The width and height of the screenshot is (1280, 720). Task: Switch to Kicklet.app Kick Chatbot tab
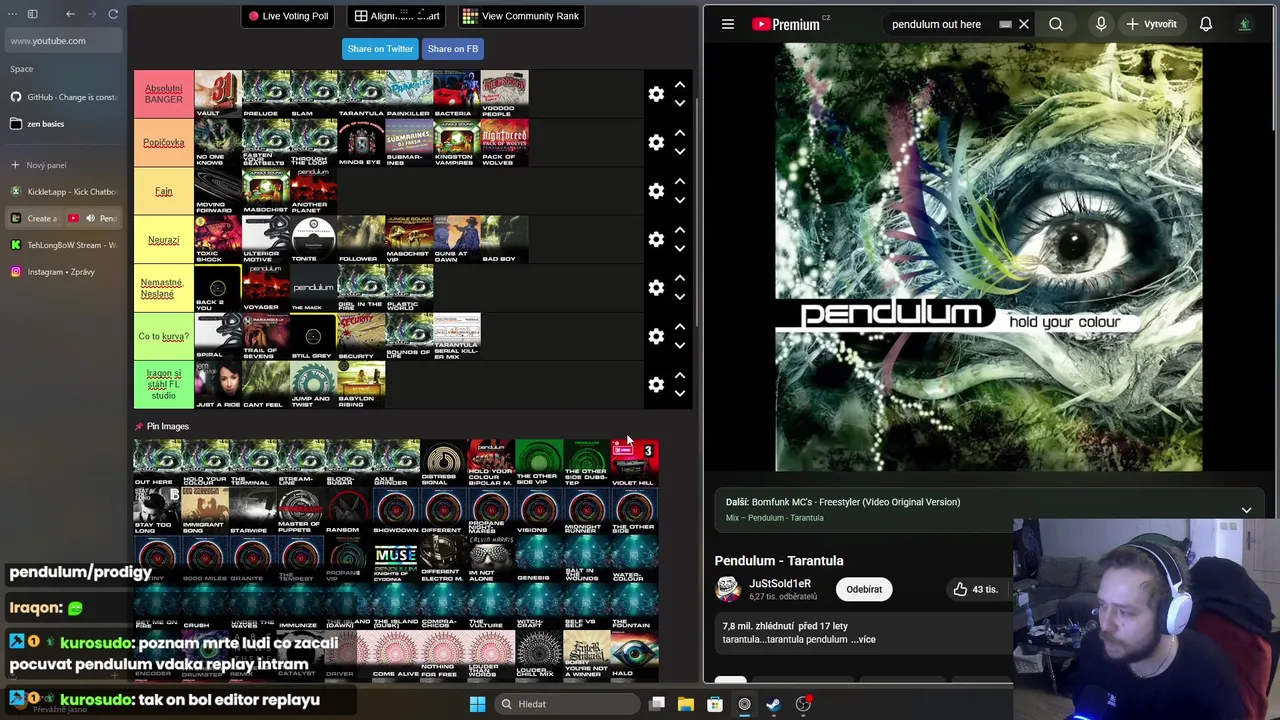pos(63,191)
